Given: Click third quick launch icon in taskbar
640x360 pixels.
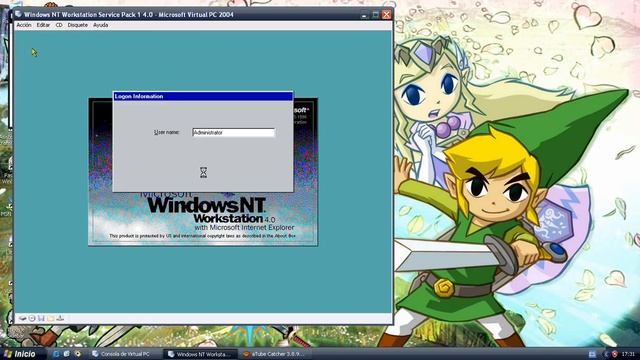Looking at the screenshot, I should [x=77, y=354].
